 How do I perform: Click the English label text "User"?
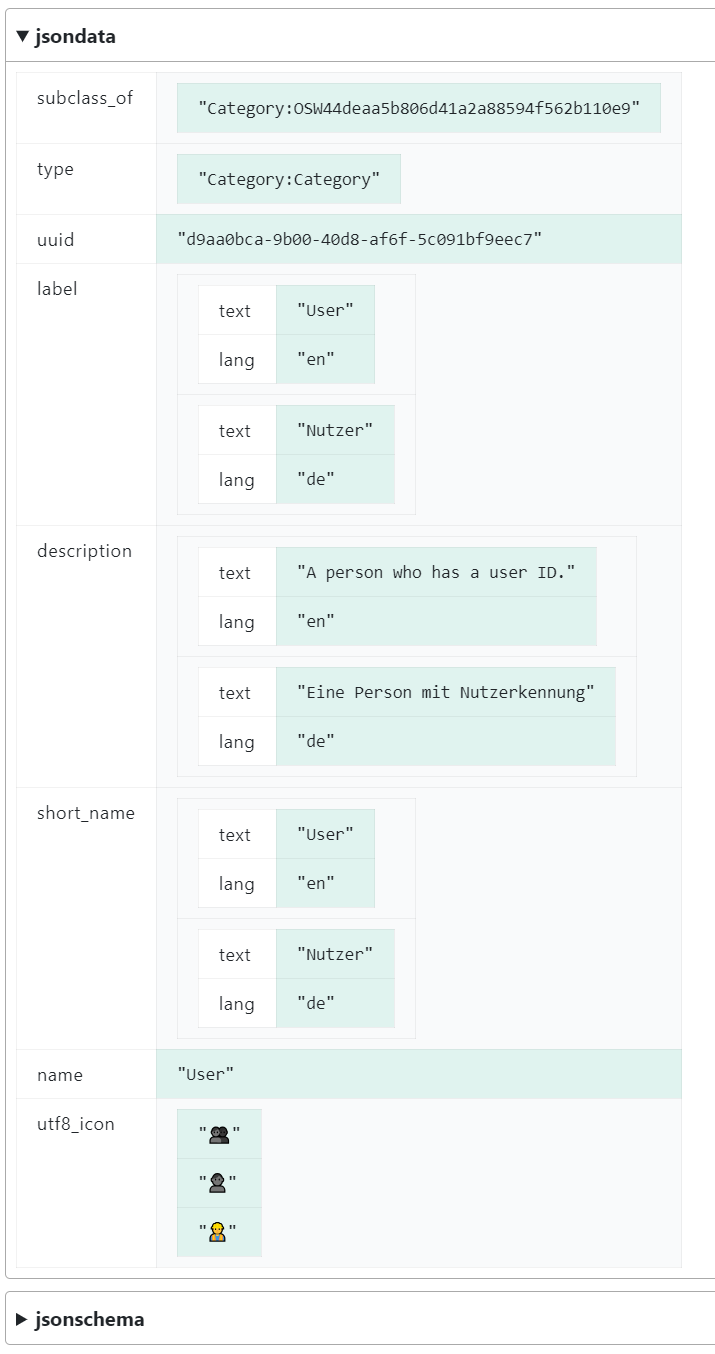click(x=325, y=310)
